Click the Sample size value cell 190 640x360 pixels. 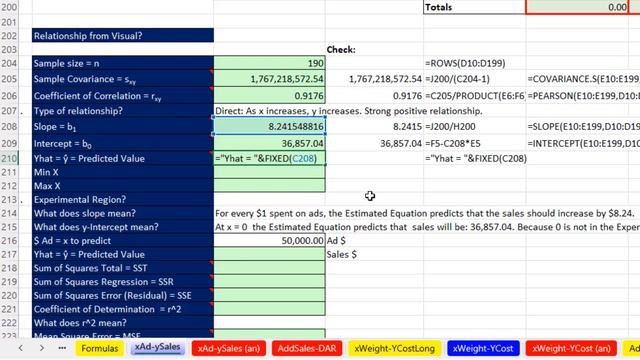[x=269, y=63]
